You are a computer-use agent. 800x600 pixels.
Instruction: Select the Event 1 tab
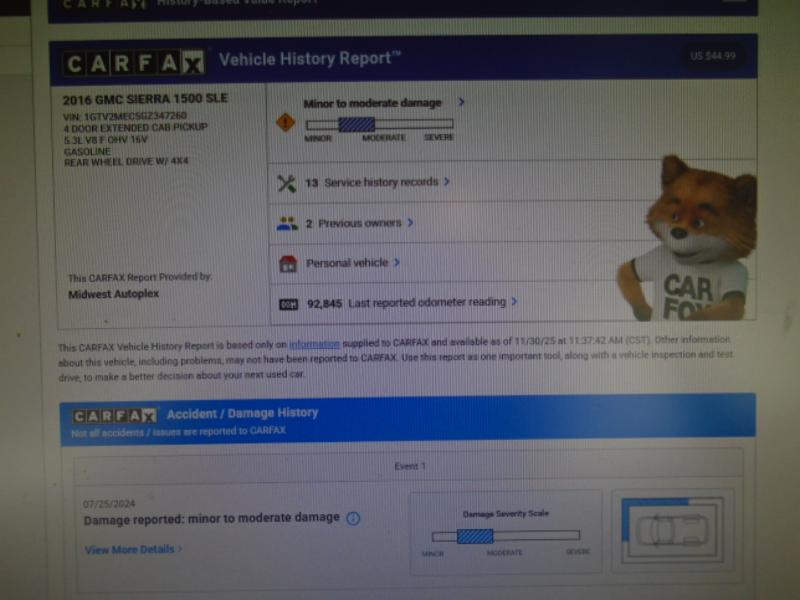coord(409,466)
